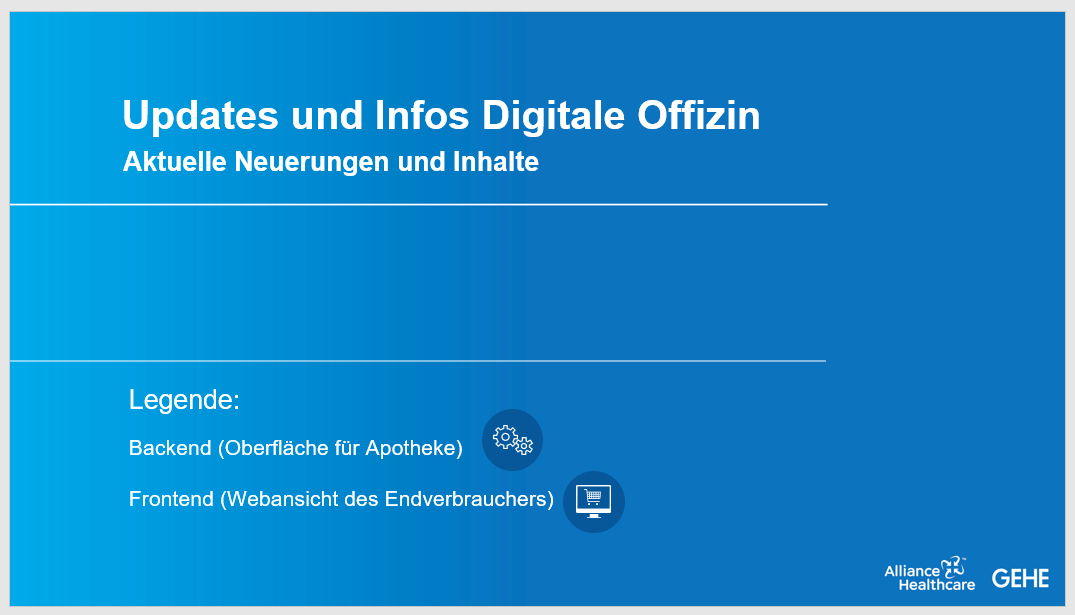Select subtitle 'Aktuelle Neuerungen und Inhalte'
Screen dimensions: 1075x615
[x=330, y=162]
